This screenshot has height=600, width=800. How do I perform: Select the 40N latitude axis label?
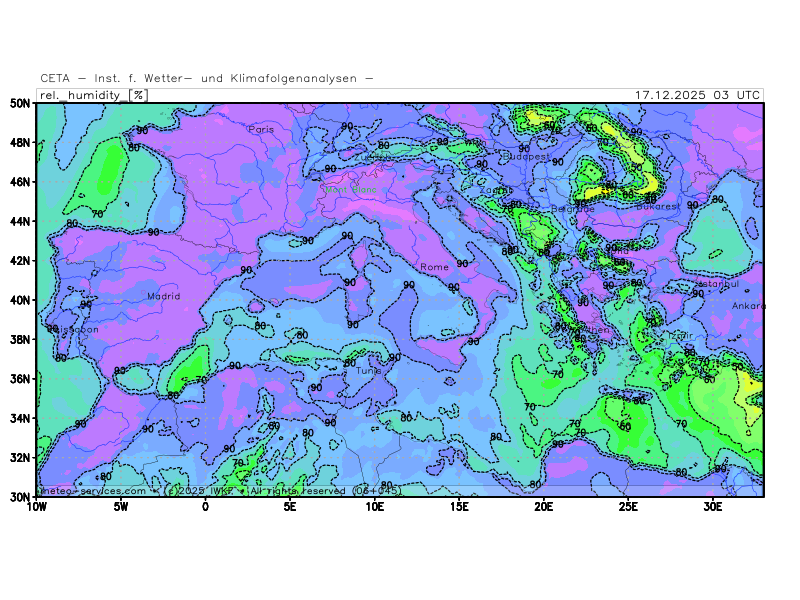(x=19, y=300)
